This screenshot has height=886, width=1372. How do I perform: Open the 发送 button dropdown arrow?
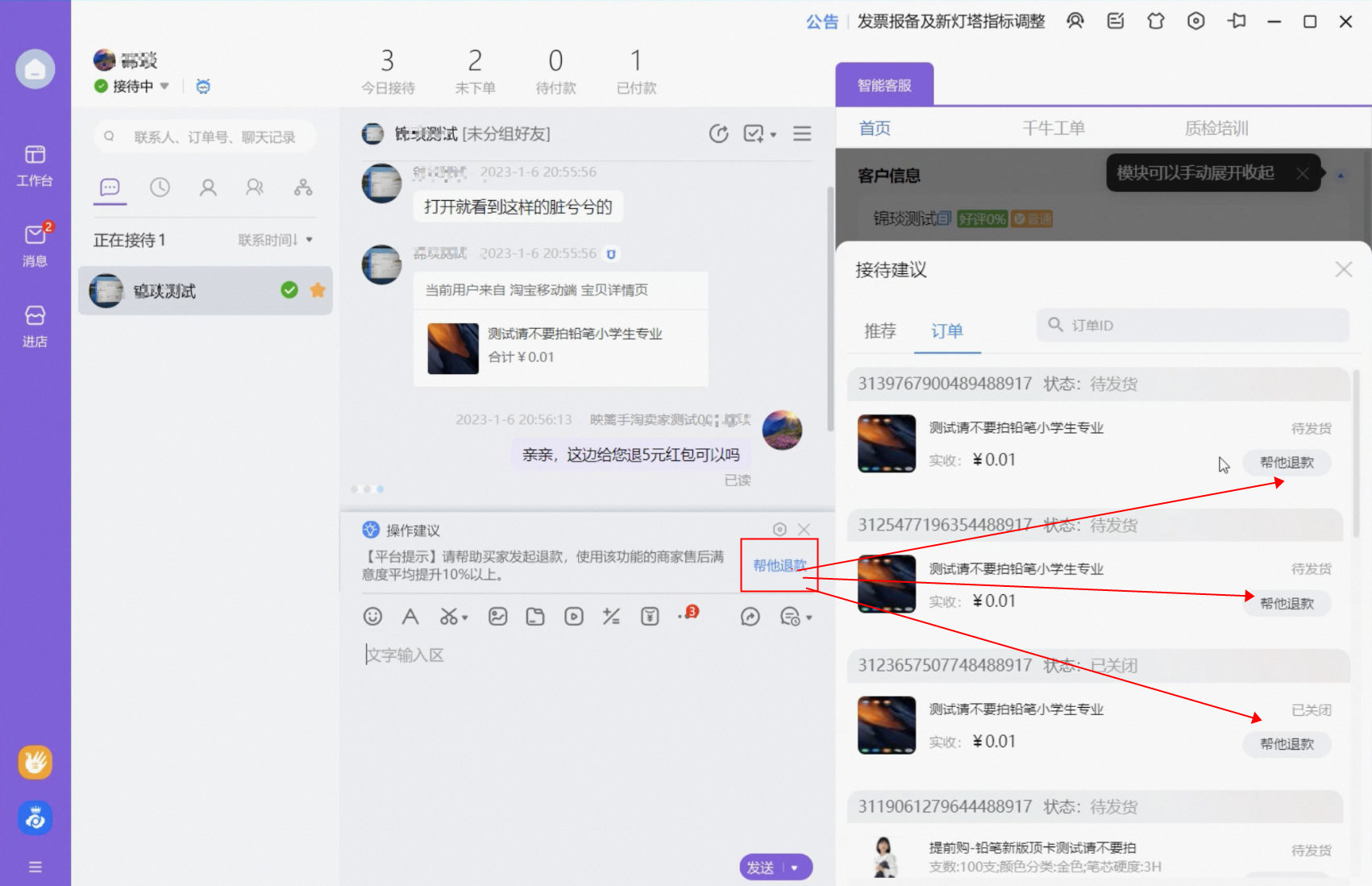795,867
